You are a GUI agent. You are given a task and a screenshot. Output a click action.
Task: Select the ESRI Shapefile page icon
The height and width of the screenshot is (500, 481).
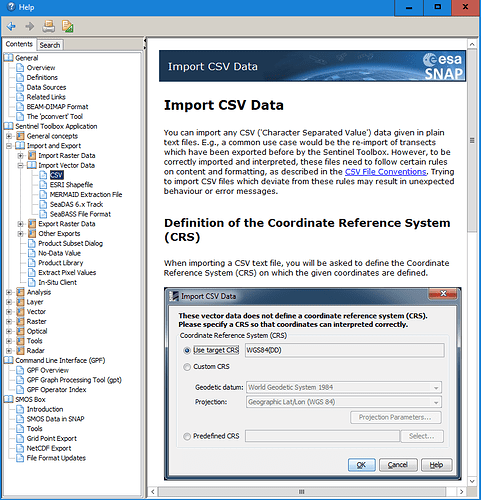point(43,185)
